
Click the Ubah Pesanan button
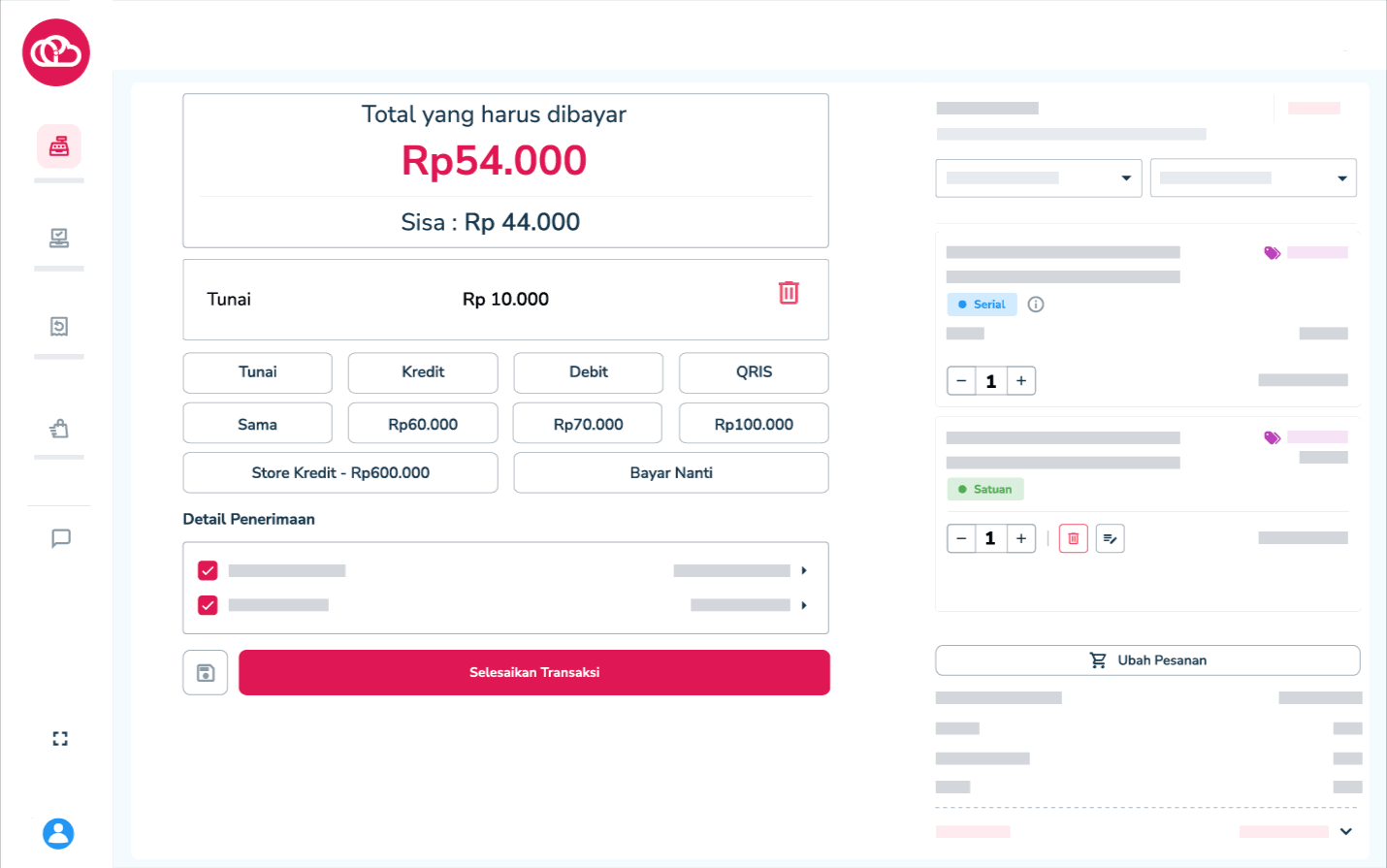click(1147, 660)
